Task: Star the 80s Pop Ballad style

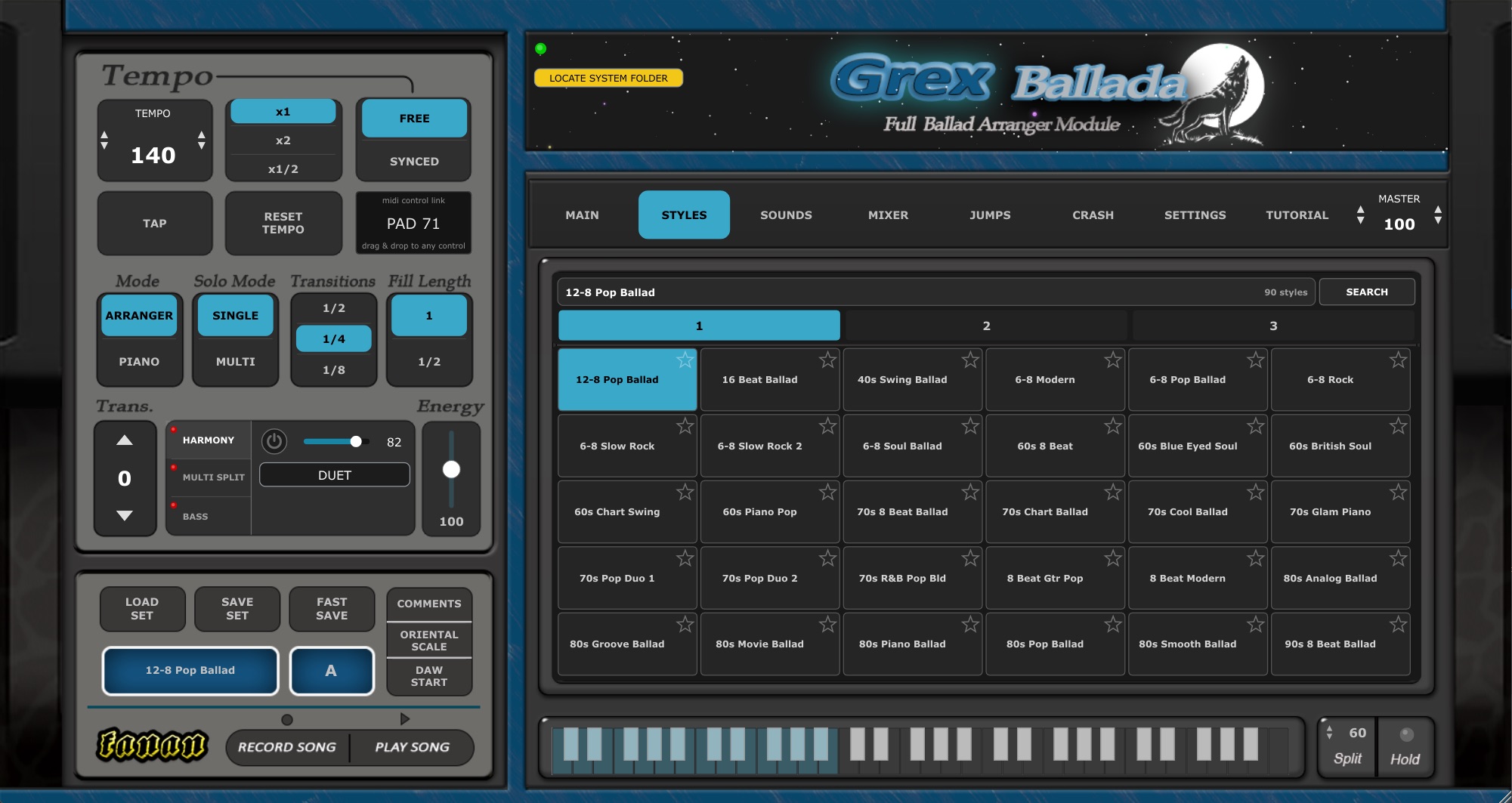Action: click(1113, 625)
